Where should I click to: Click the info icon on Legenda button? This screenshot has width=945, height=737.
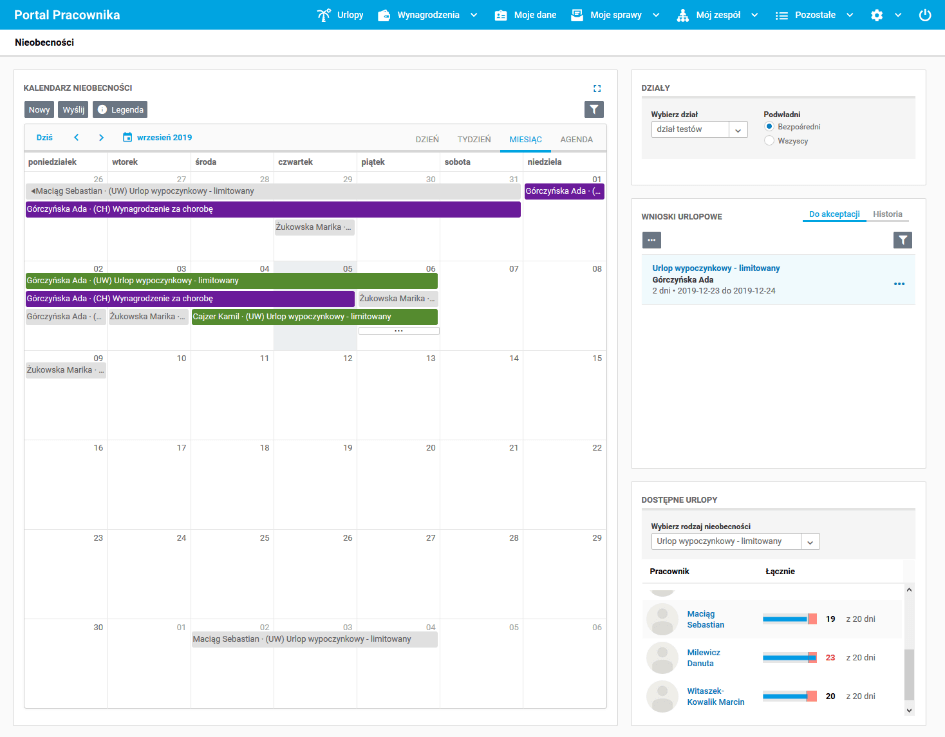click(102, 110)
